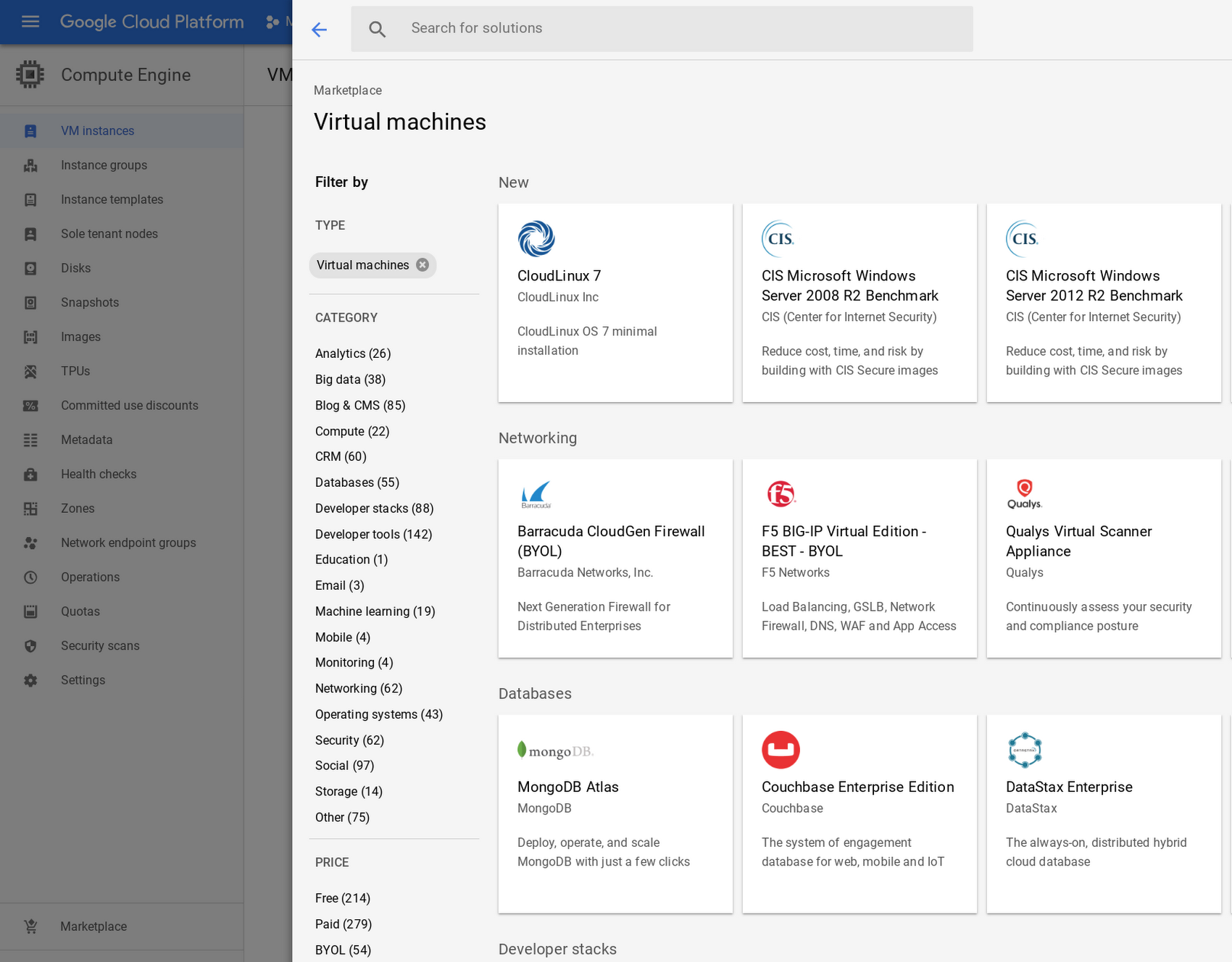This screenshot has height=962, width=1232.
Task: Filter by Other (75) category
Action: click(342, 818)
